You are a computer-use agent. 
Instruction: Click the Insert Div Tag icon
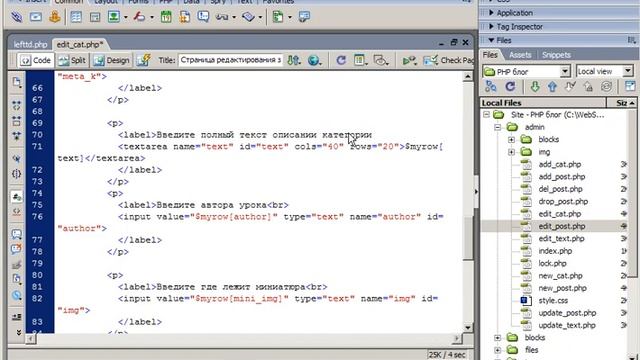point(95,17)
